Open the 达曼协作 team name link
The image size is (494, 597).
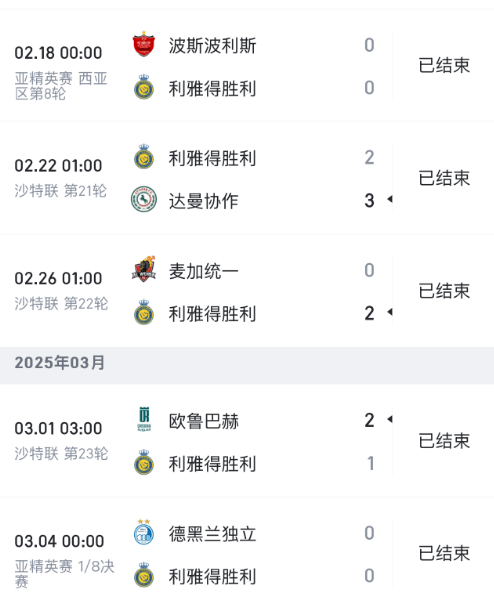(x=204, y=201)
